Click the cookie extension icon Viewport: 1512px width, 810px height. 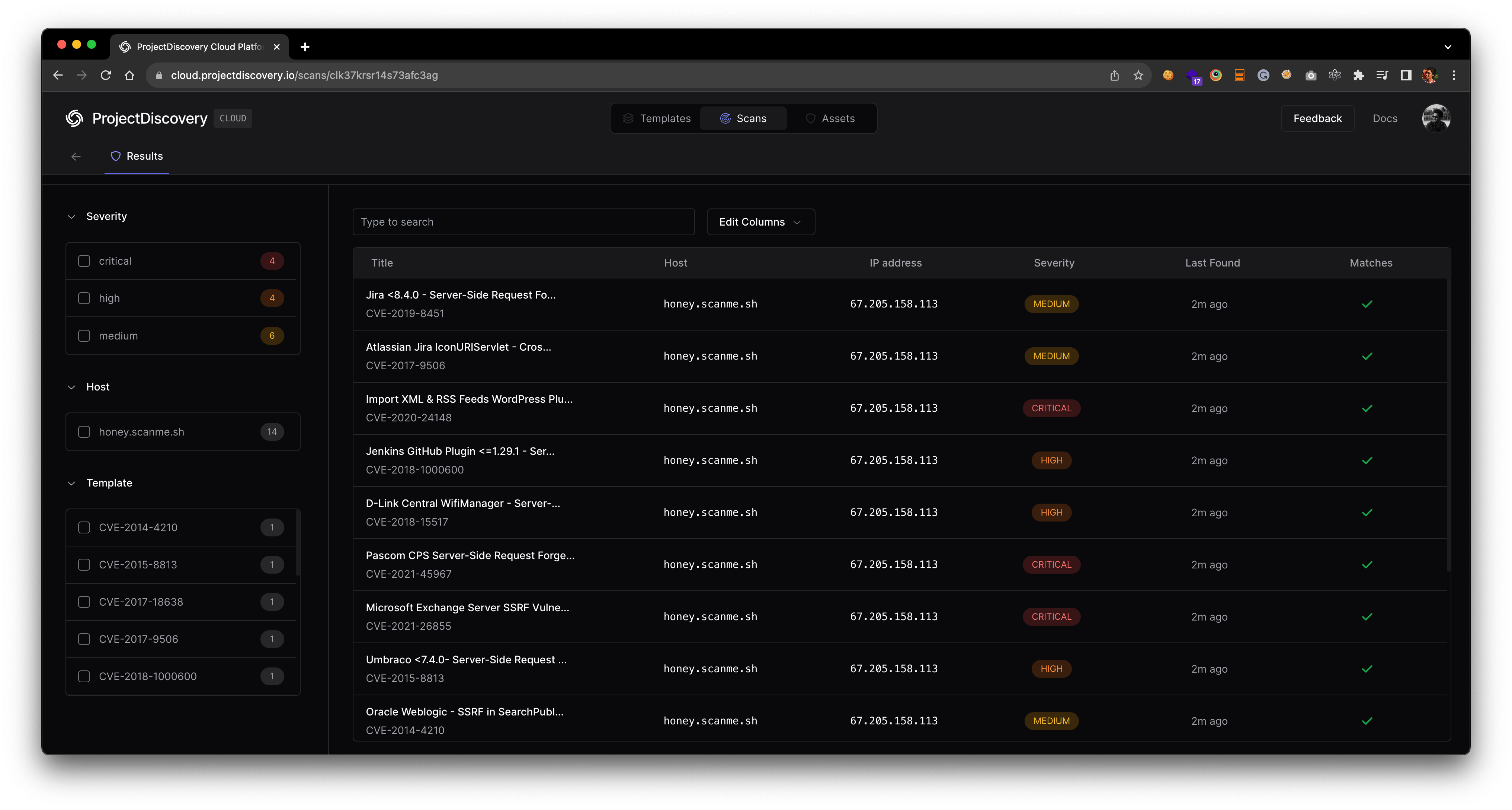click(1168, 75)
